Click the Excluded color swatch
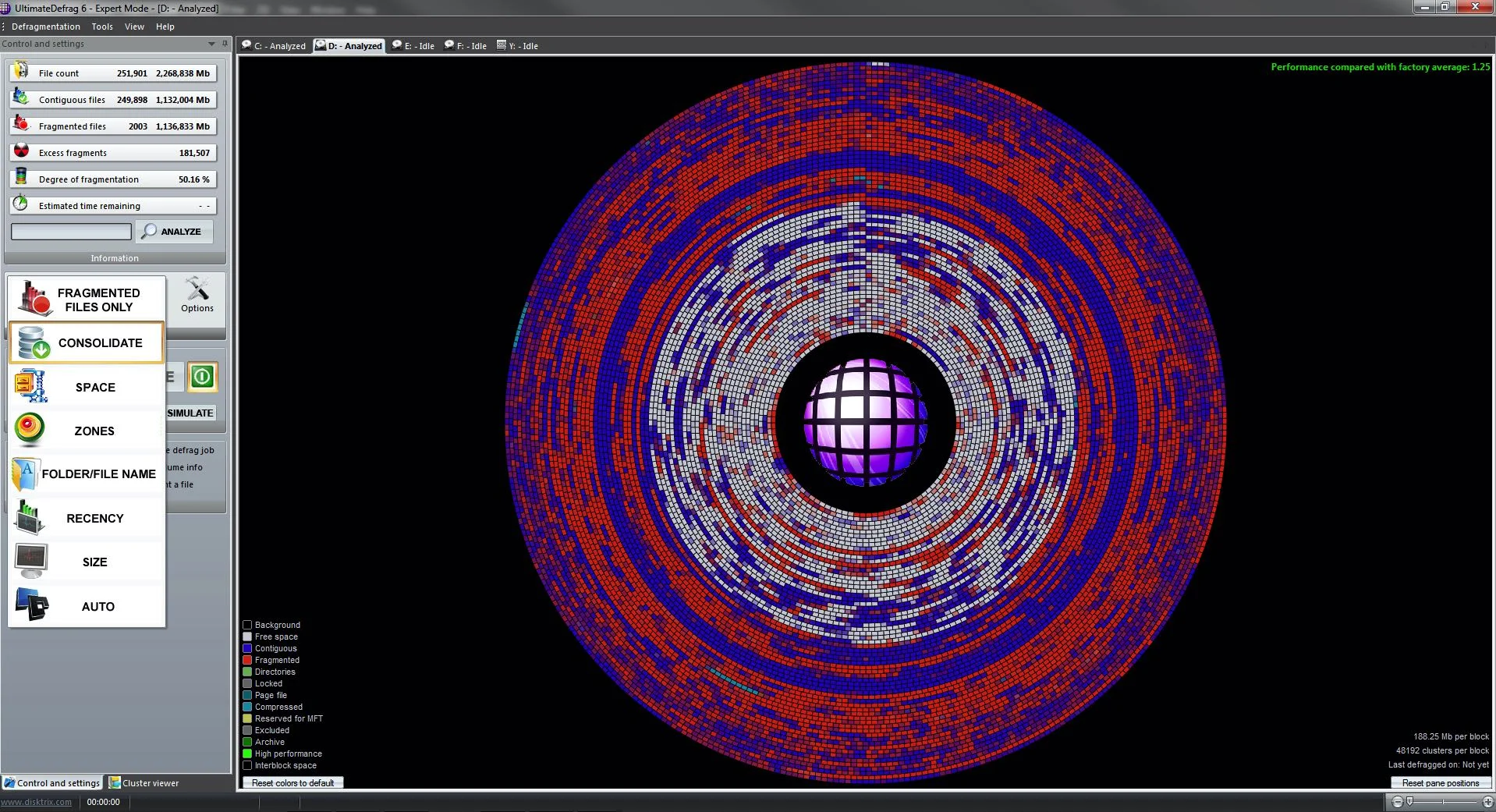 (247, 730)
